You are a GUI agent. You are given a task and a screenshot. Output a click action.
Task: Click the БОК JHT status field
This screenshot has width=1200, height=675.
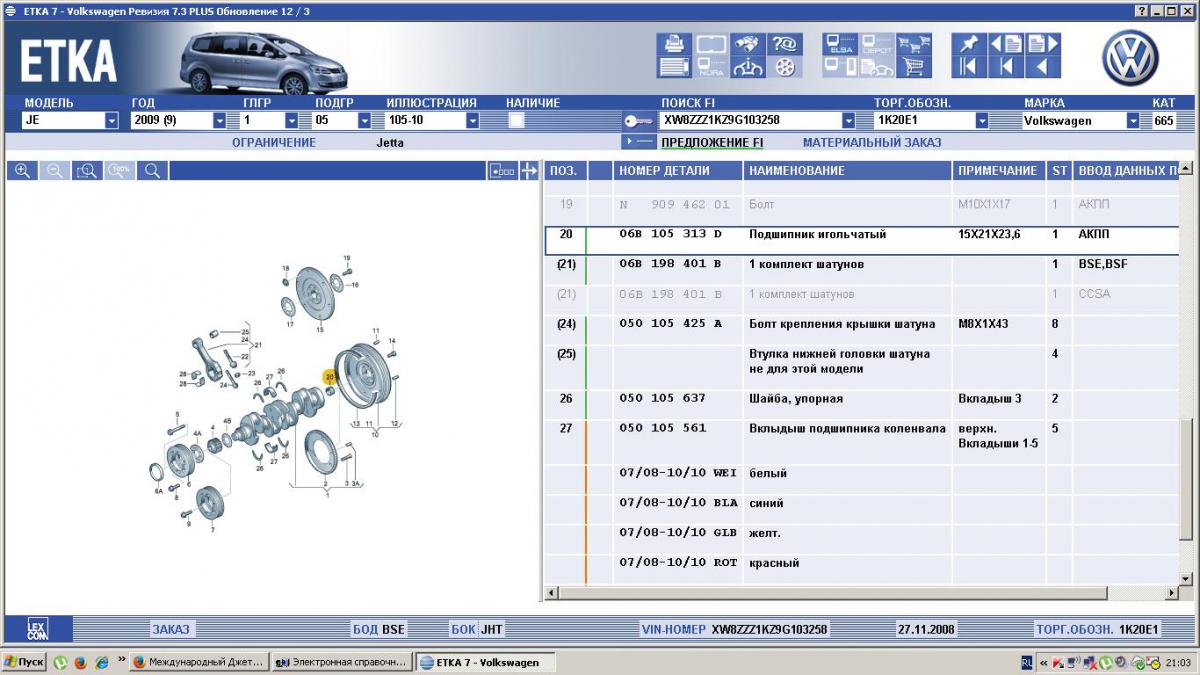click(x=477, y=629)
